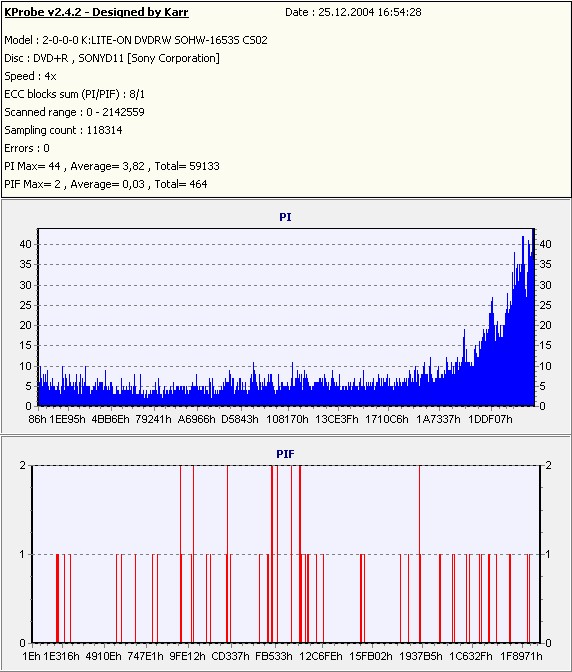
Task: Click the Date 25.12.2004 timestamp text
Action: (353, 12)
